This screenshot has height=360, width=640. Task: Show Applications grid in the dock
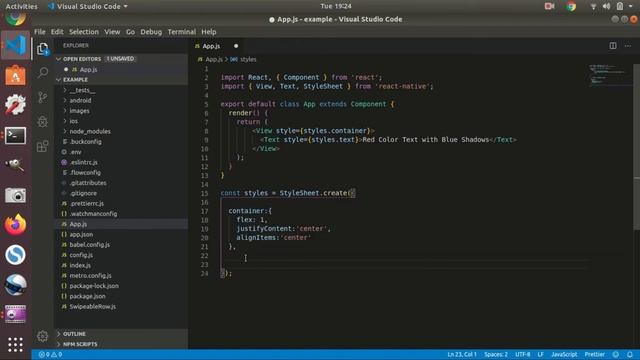(15, 345)
